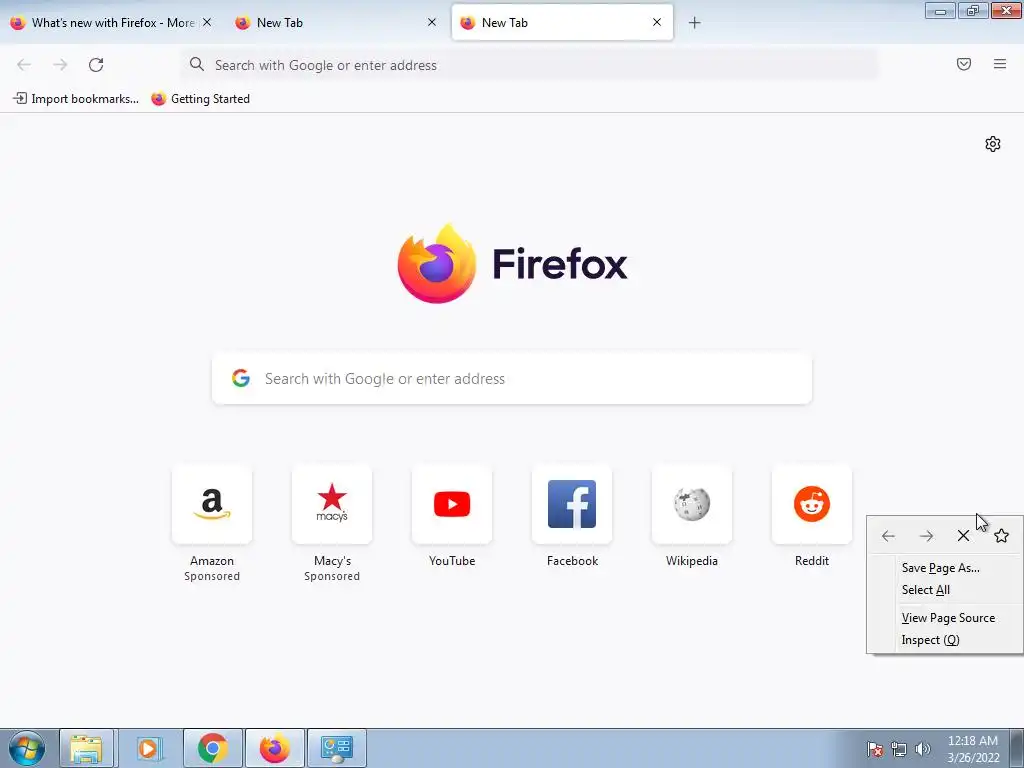Image resolution: width=1024 pixels, height=768 pixels.
Task: Open a new tab with plus button
Action: point(694,23)
